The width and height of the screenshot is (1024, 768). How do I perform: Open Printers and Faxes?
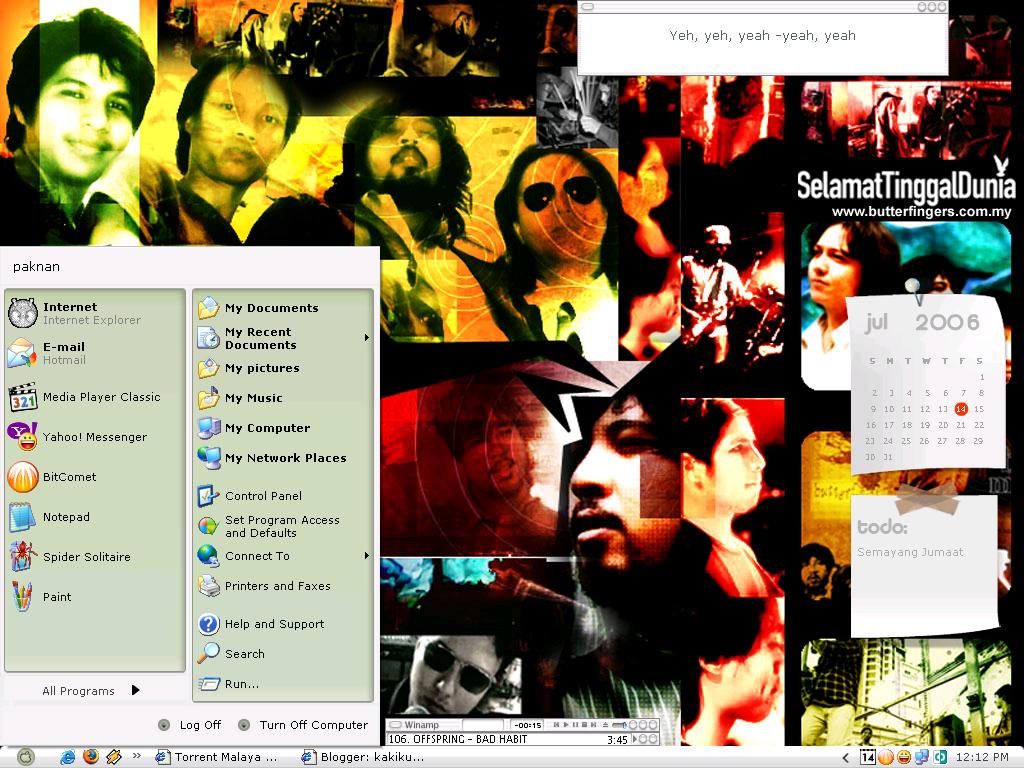pos(283,586)
